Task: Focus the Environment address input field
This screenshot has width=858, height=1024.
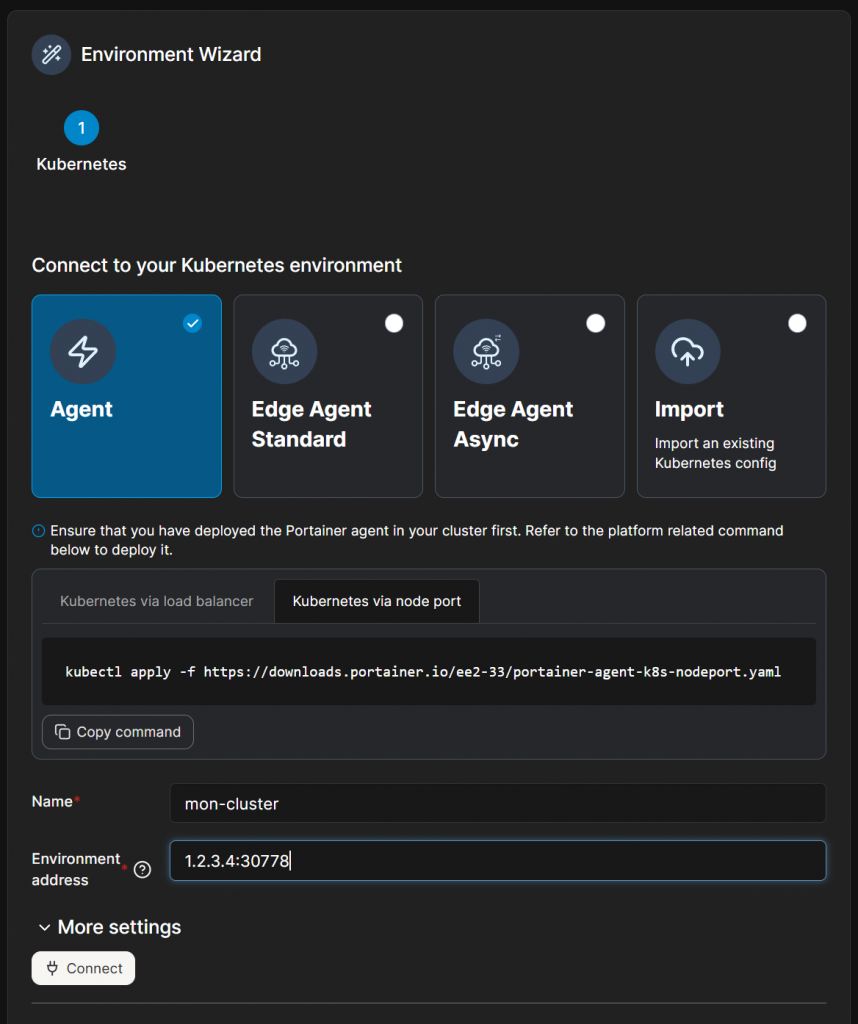Action: [497, 861]
